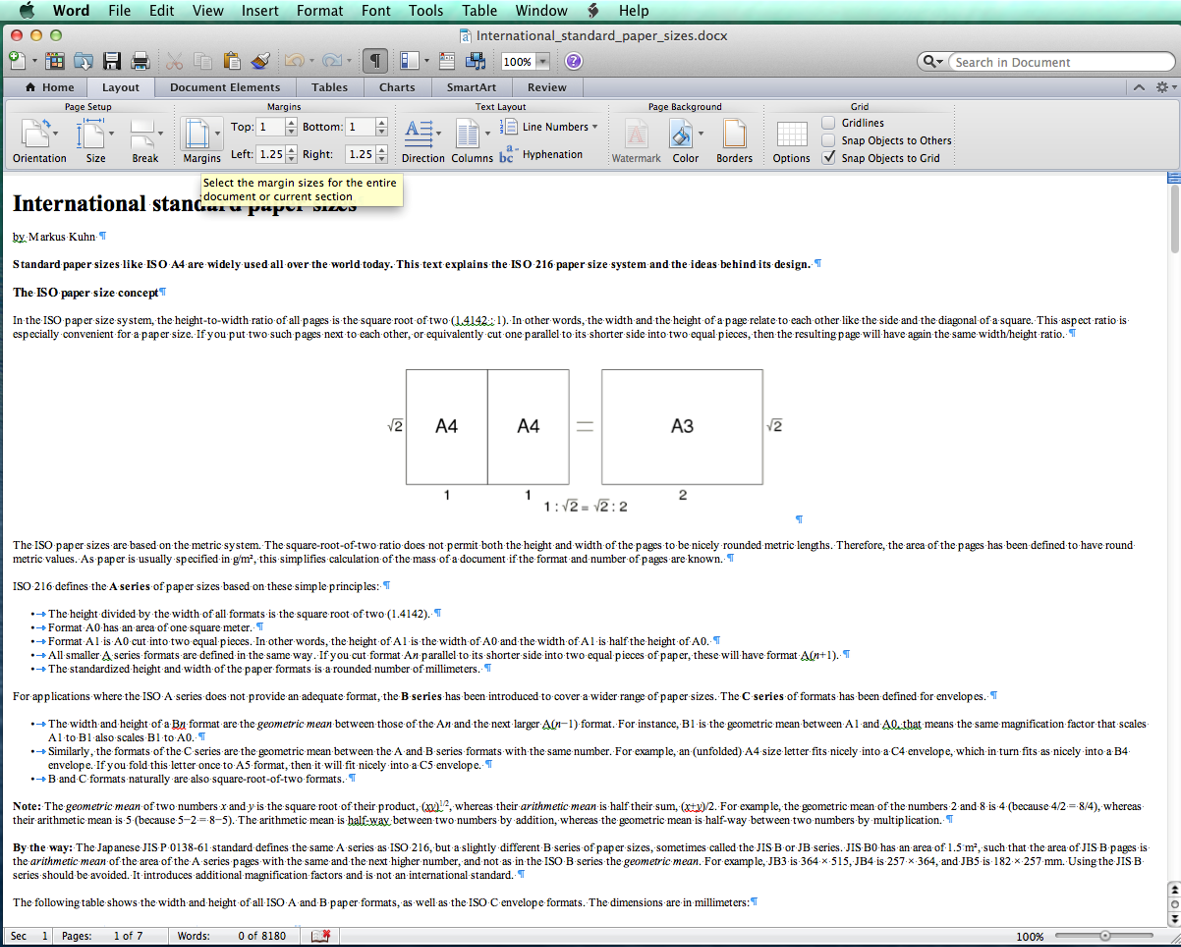This screenshot has width=1181, height=947.
Task: Enable the Gridlines checkbox
Action: [828, 123]
